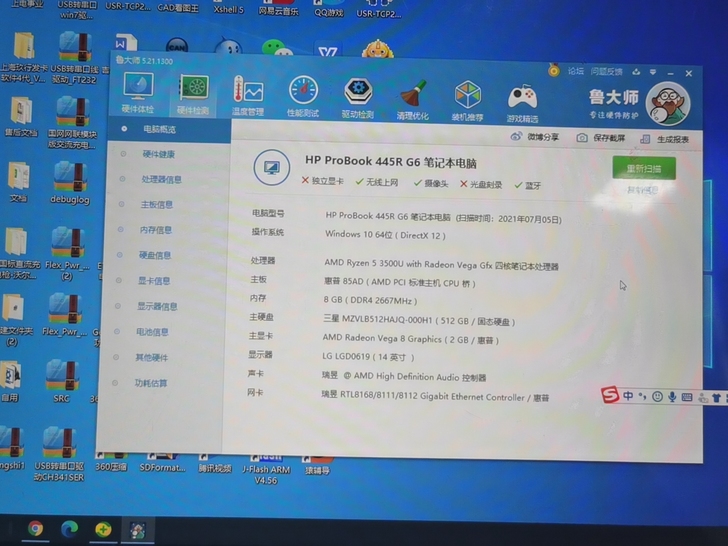Select the 腾讯视频 desktop shortcut

pyautogui.click(x=214, y=464)
